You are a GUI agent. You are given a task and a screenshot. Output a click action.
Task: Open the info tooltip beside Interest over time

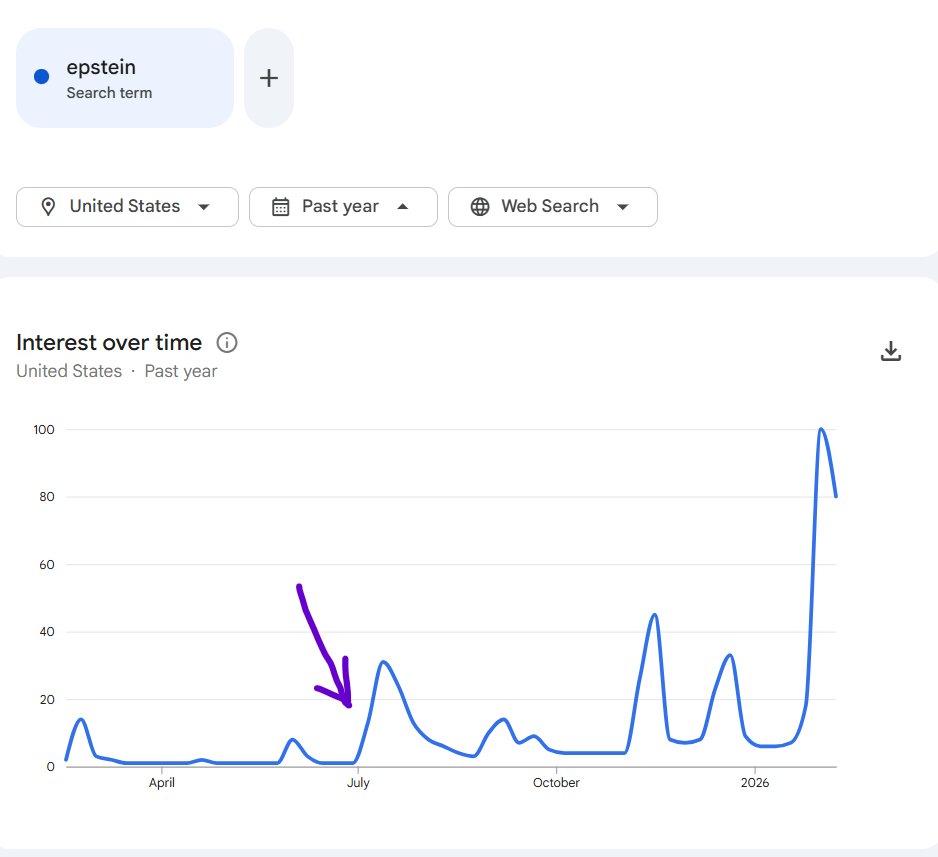click(227, 343)
